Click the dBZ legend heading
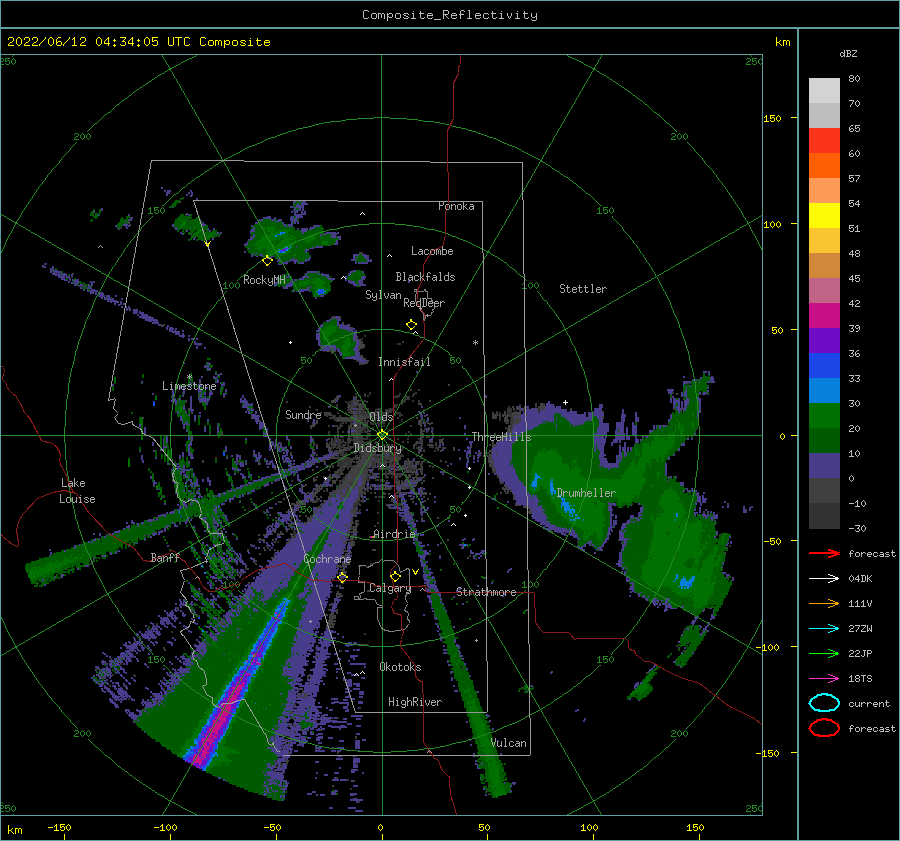The image size is (900, 841). tap(848, 53)
